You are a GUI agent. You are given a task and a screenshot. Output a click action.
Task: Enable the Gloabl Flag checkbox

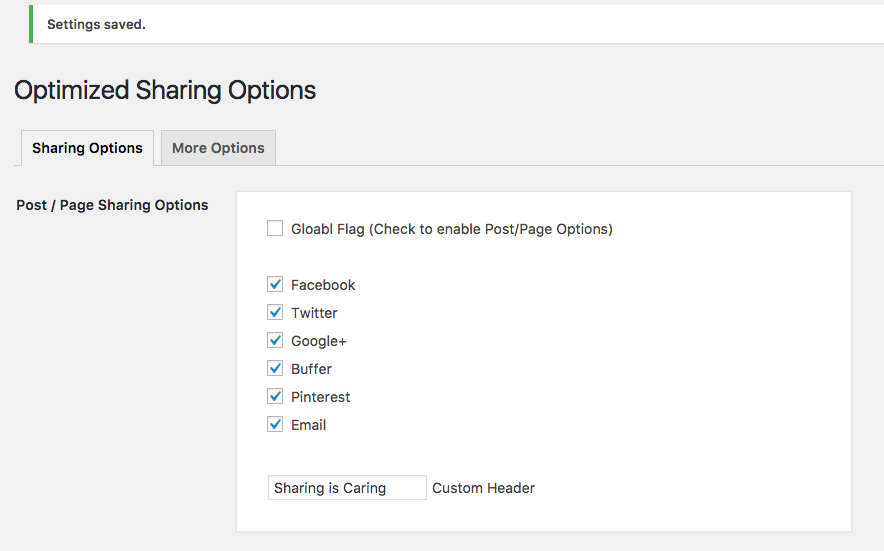275,228
